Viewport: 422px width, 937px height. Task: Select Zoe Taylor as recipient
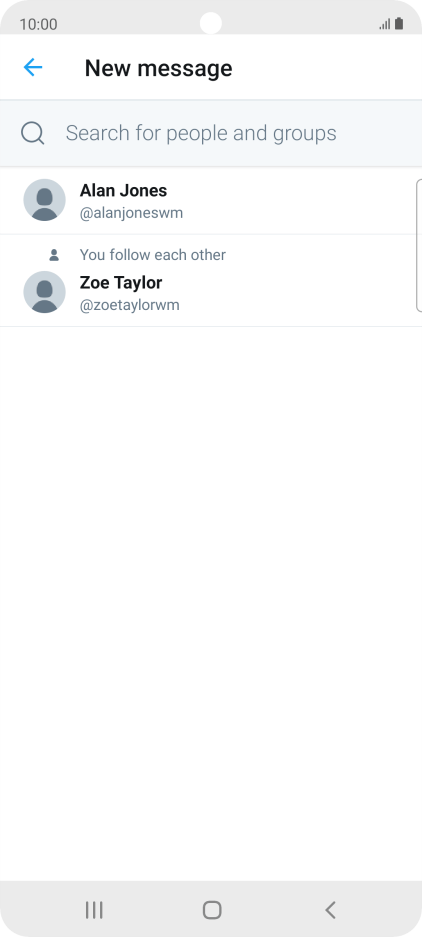pyautogui.click(x=208, y=281)
